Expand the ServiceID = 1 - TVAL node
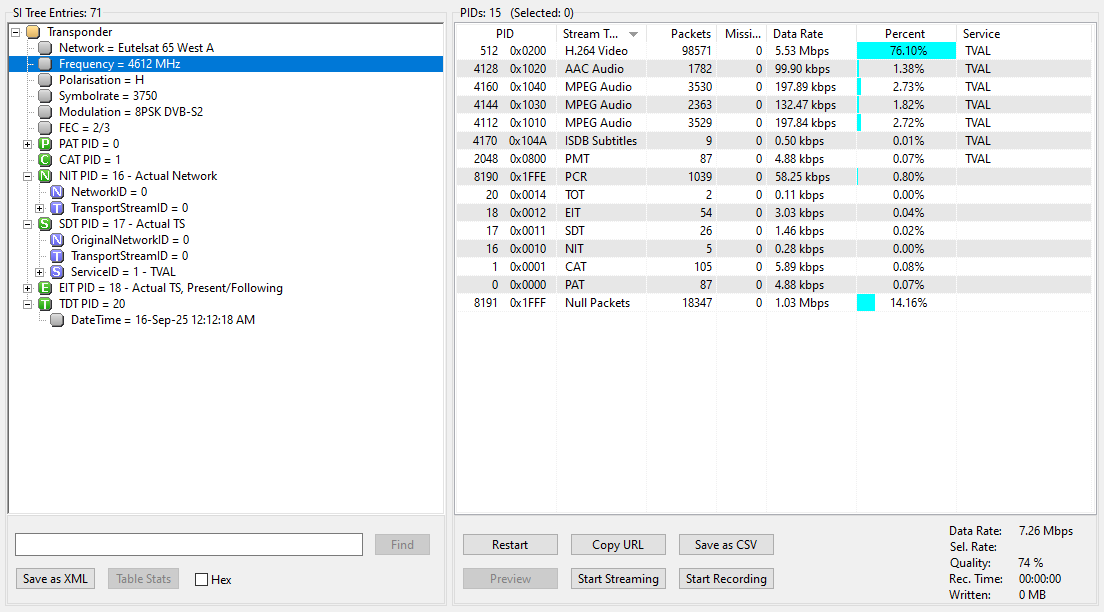The image size is (1104, 612). click(39, 272)
